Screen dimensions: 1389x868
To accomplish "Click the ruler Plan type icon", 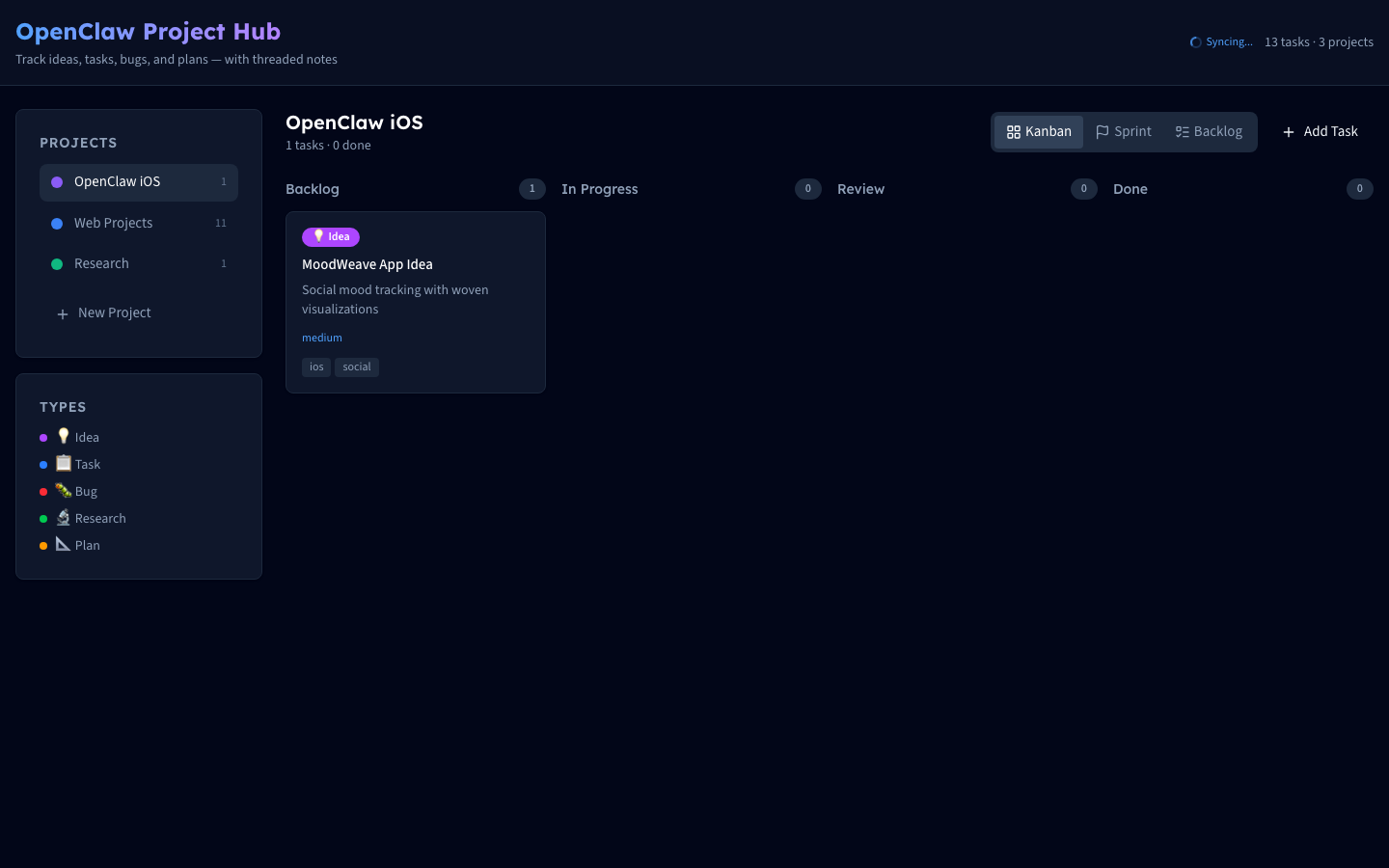I will tap(64, 544).
